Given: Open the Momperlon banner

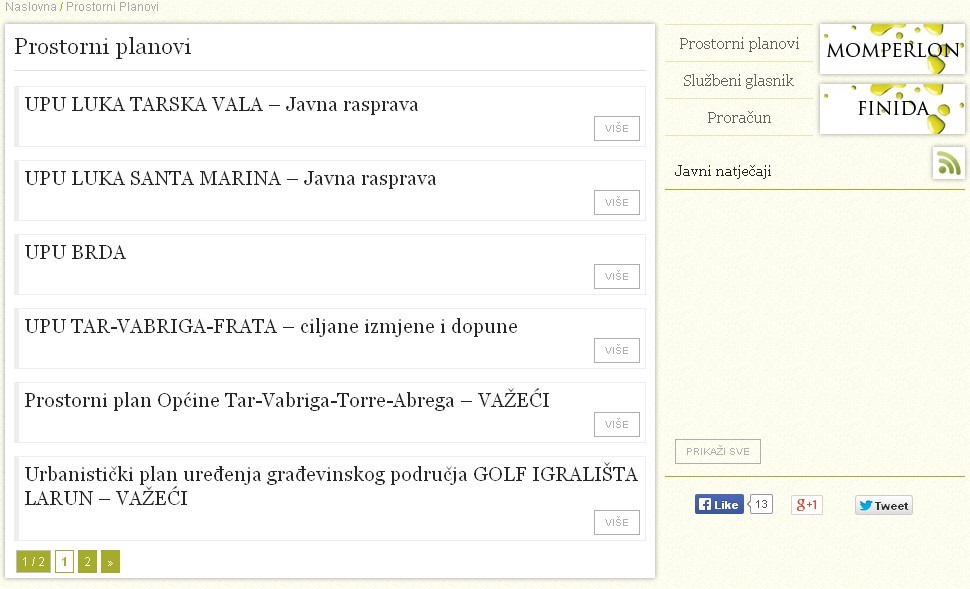Looking at the screenshot, I should click(x=892, y=49).
